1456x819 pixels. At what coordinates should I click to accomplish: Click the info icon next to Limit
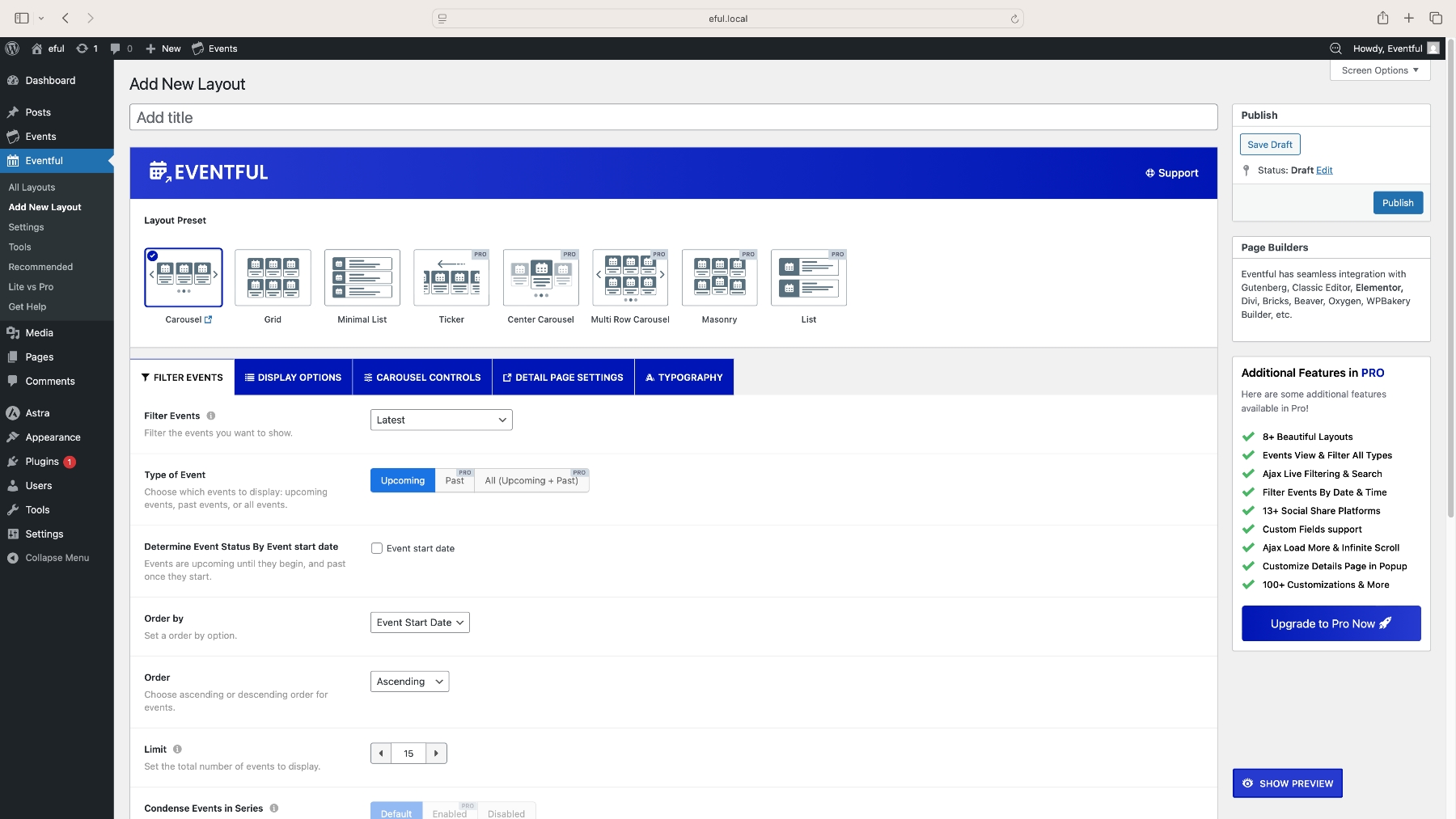click(177, 749)
